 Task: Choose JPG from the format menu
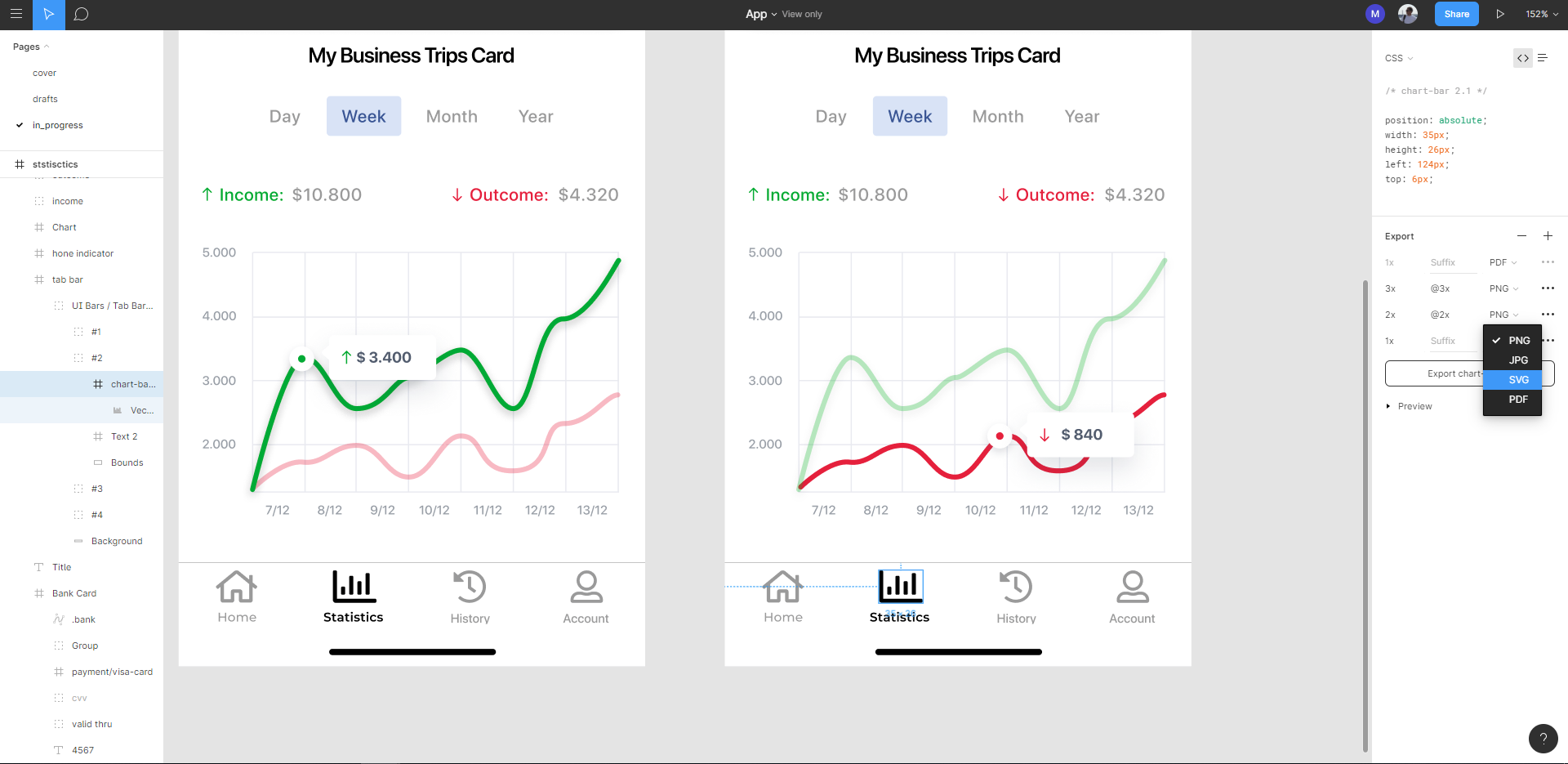1518,360
